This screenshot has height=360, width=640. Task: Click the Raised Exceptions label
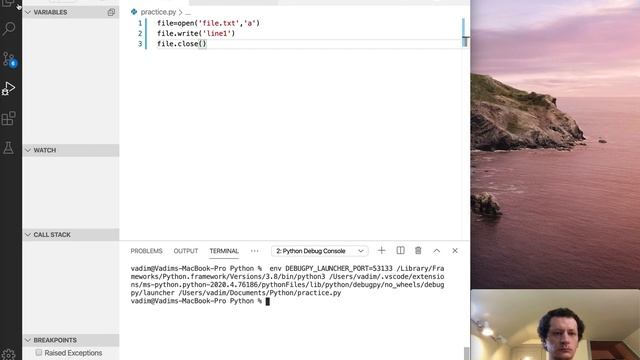coord(73,353)
